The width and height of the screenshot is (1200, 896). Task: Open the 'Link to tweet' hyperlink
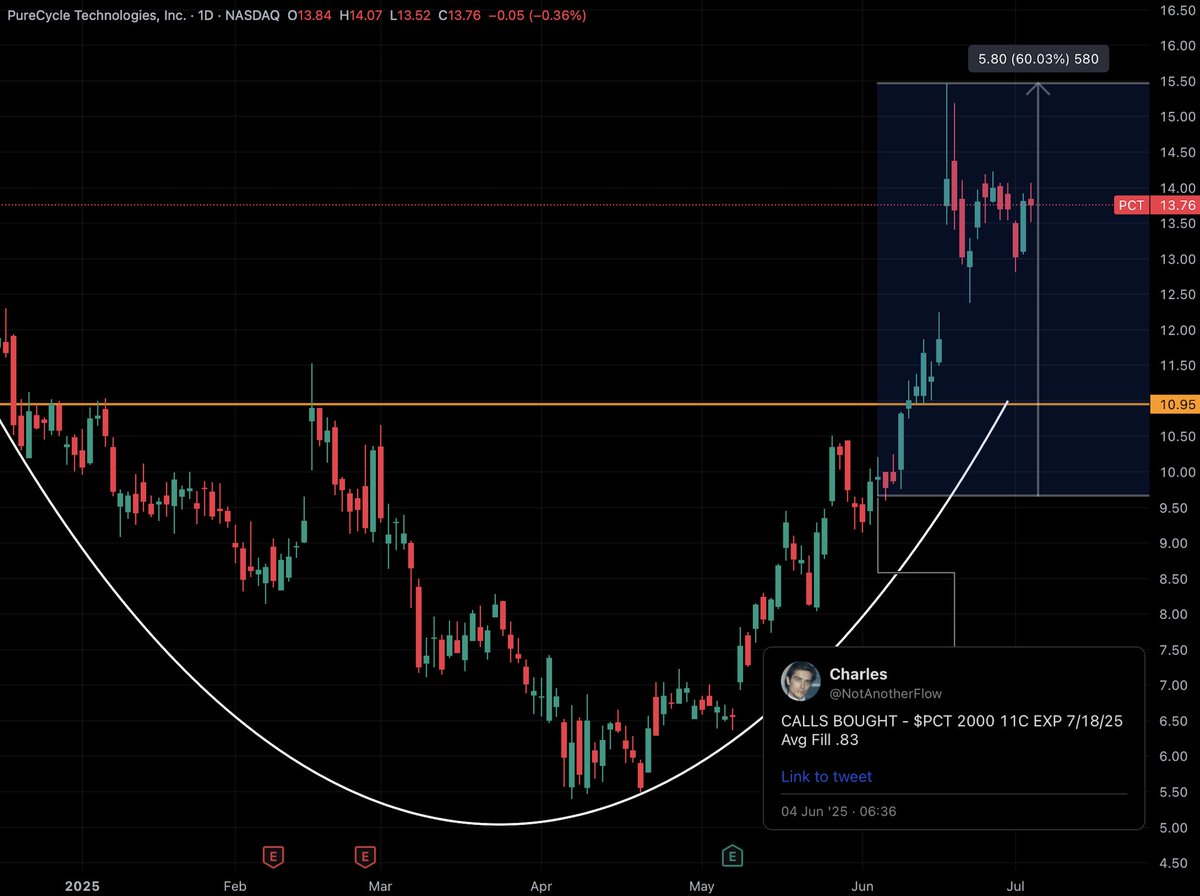(x=826, y=777)
